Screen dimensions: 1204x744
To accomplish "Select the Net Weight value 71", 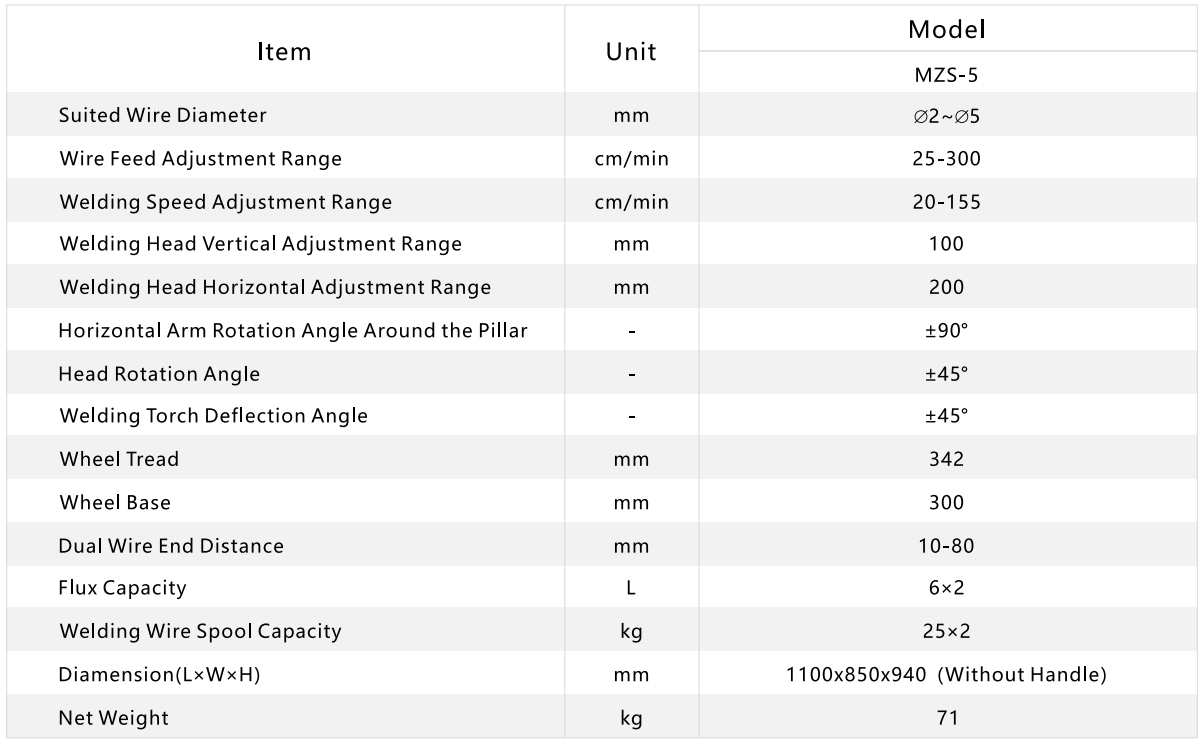I will click(x=946, y=718).
